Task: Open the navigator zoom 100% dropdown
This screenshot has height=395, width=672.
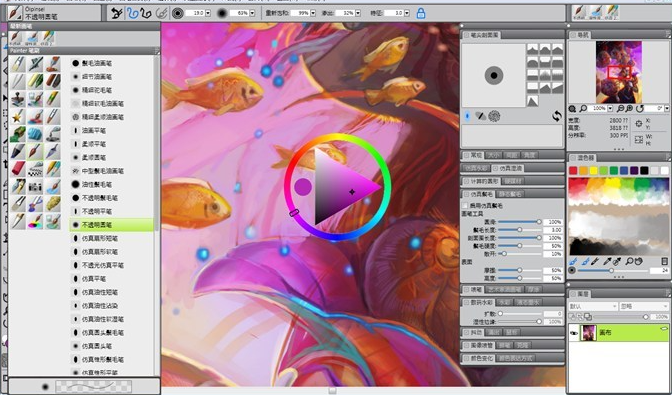Action: [610, 108]
